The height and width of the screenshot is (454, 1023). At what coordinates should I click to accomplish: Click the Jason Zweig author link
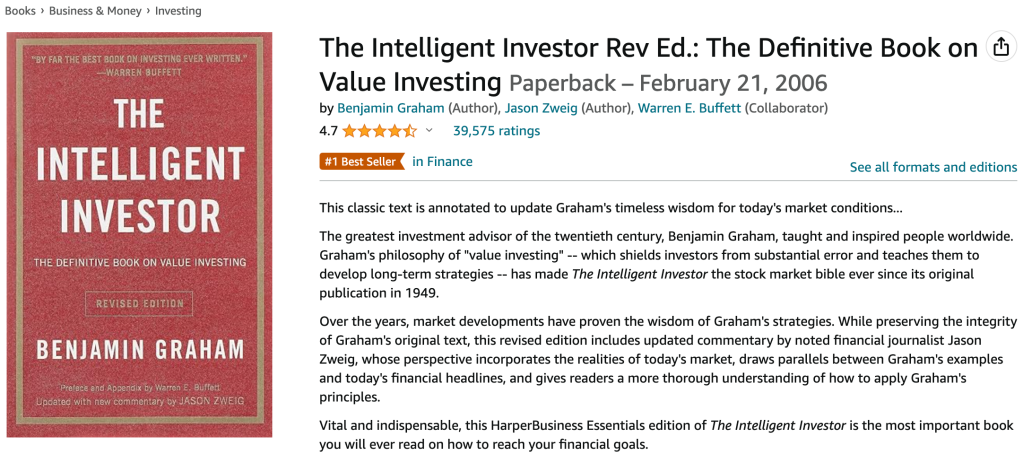[542, 108]
